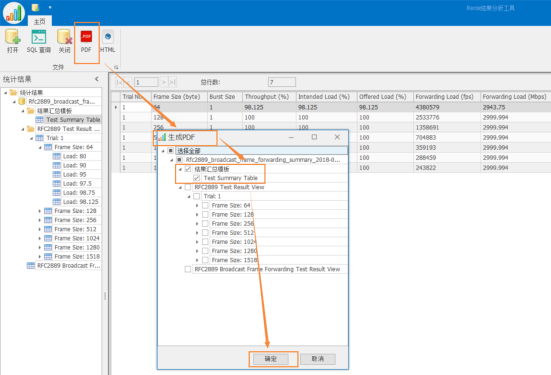
Task: Collapse the Trial: 1 sidebar node
Action: (31, 138)
